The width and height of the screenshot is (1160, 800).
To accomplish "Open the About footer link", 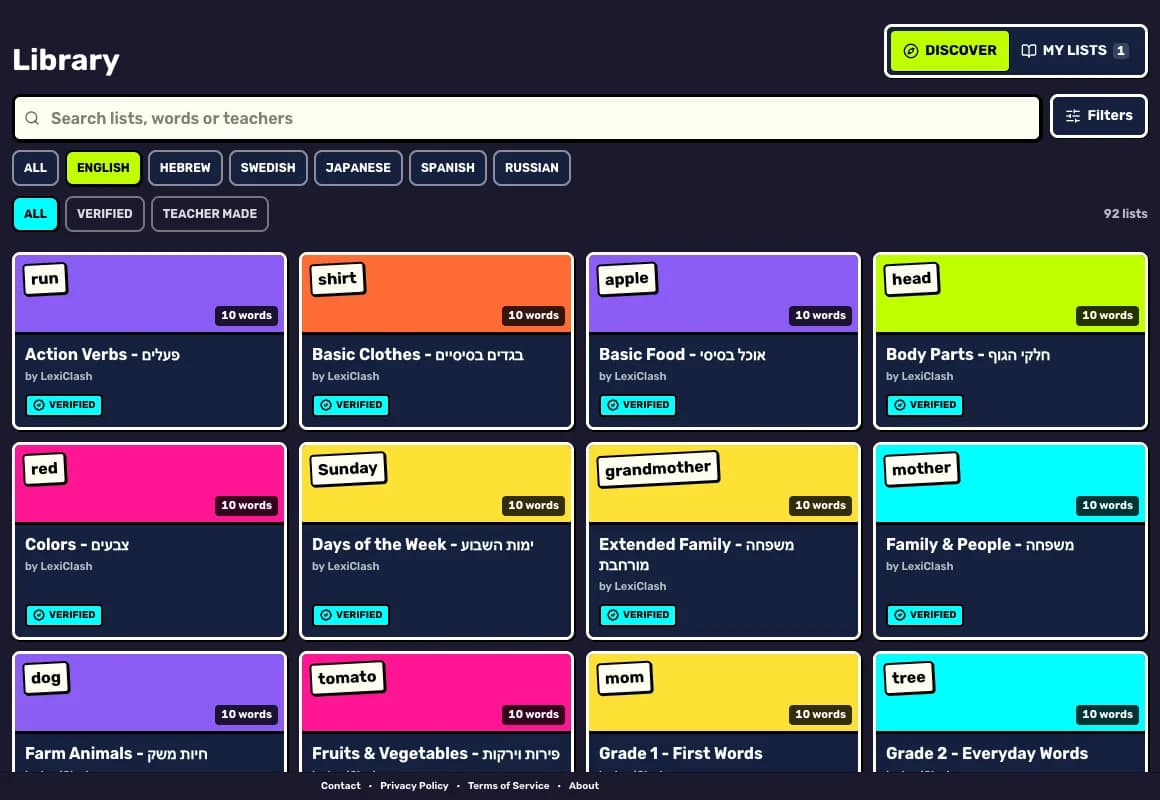I will 584,786.
